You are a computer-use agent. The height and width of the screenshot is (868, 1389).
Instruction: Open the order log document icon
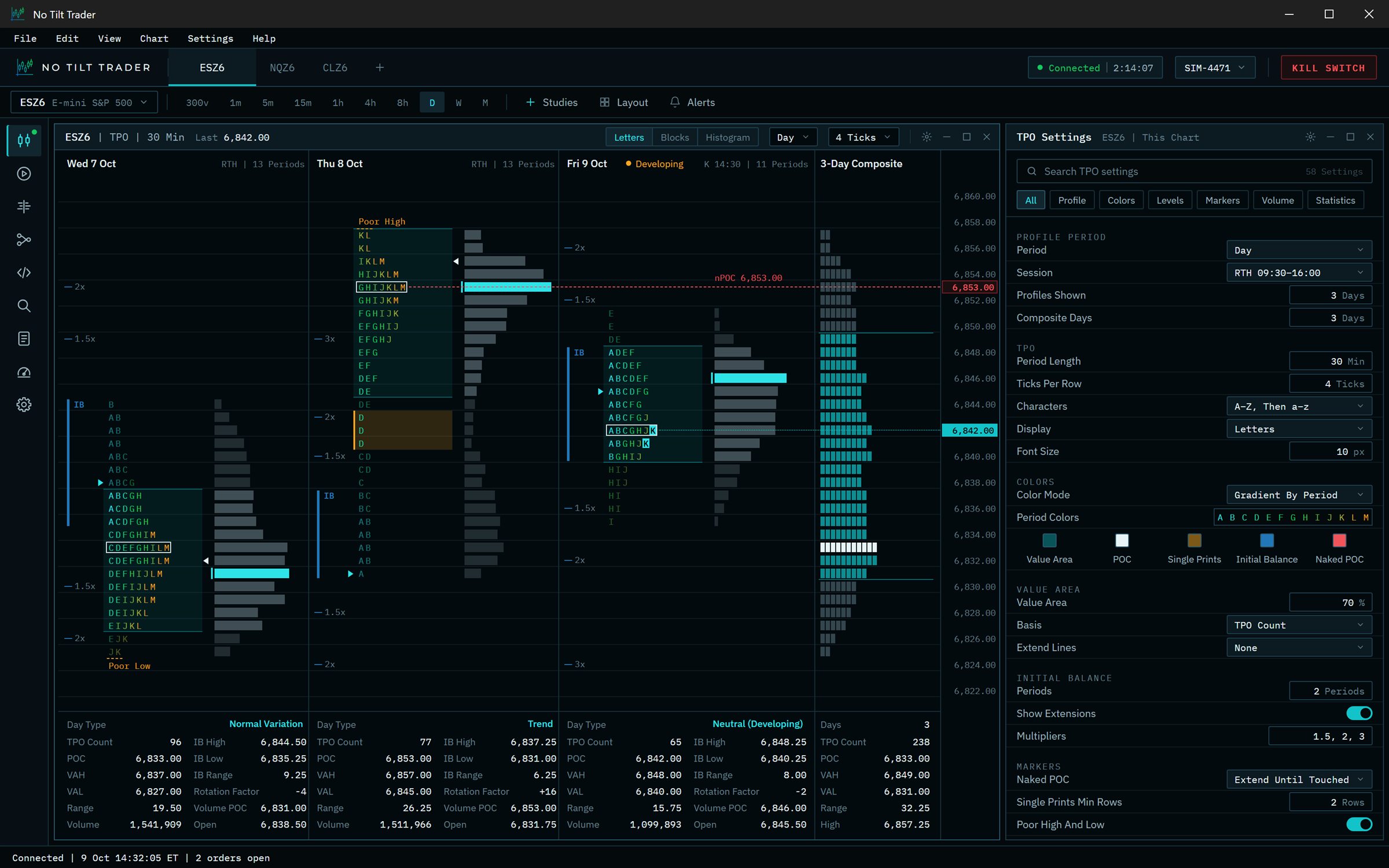[x=24, y=339]
